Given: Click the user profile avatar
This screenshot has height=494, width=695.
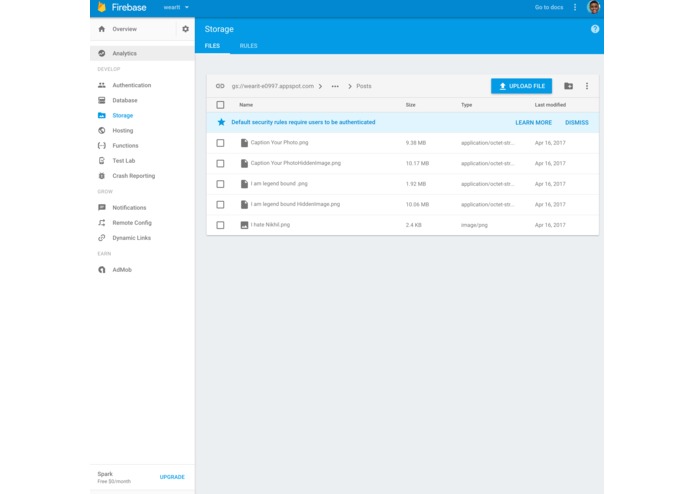Looking at the screenshot, I should [593, 7].
